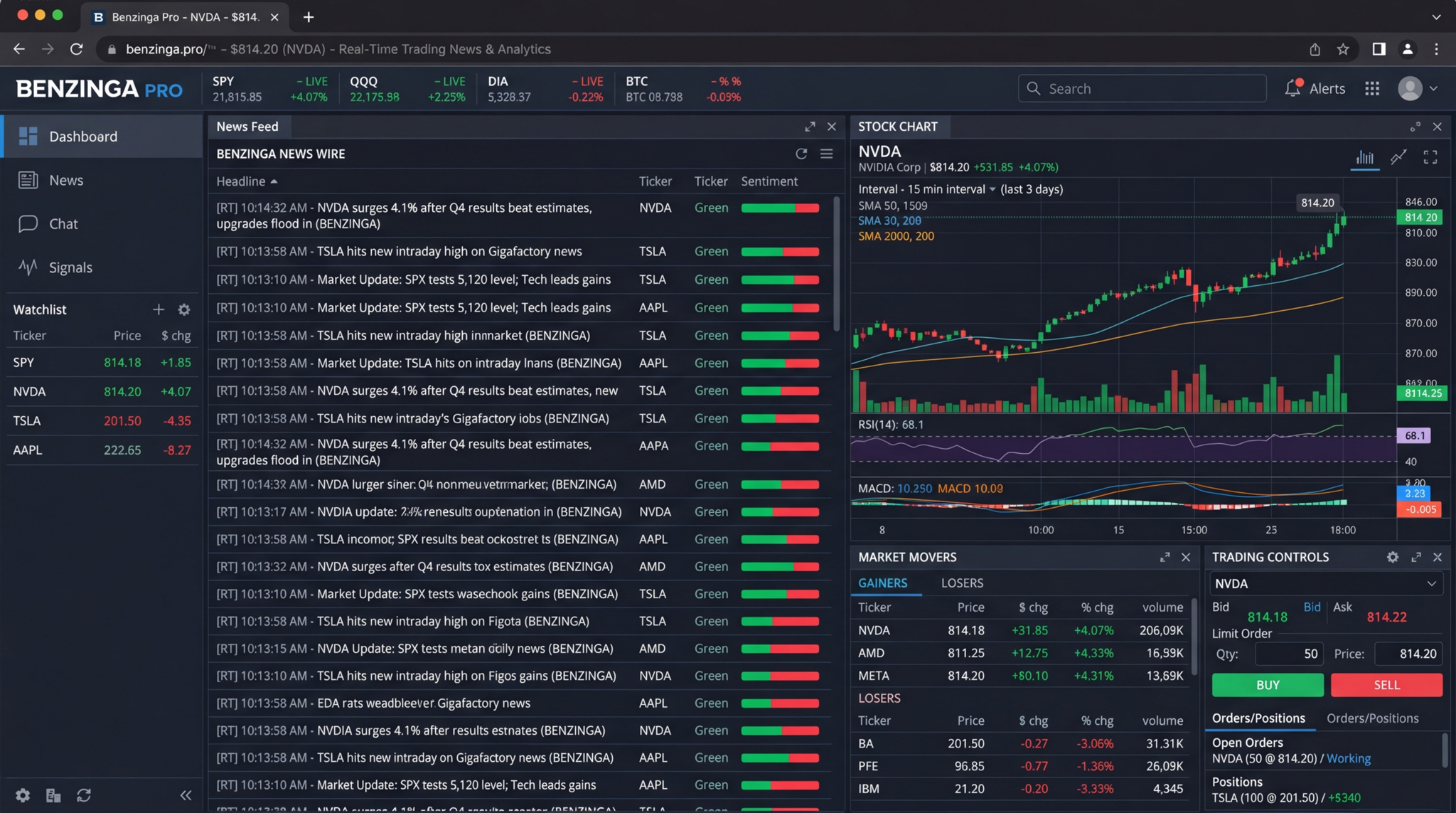Select Signals in the sidebar
Screen dimensions: 1456x813
[70, 267]
